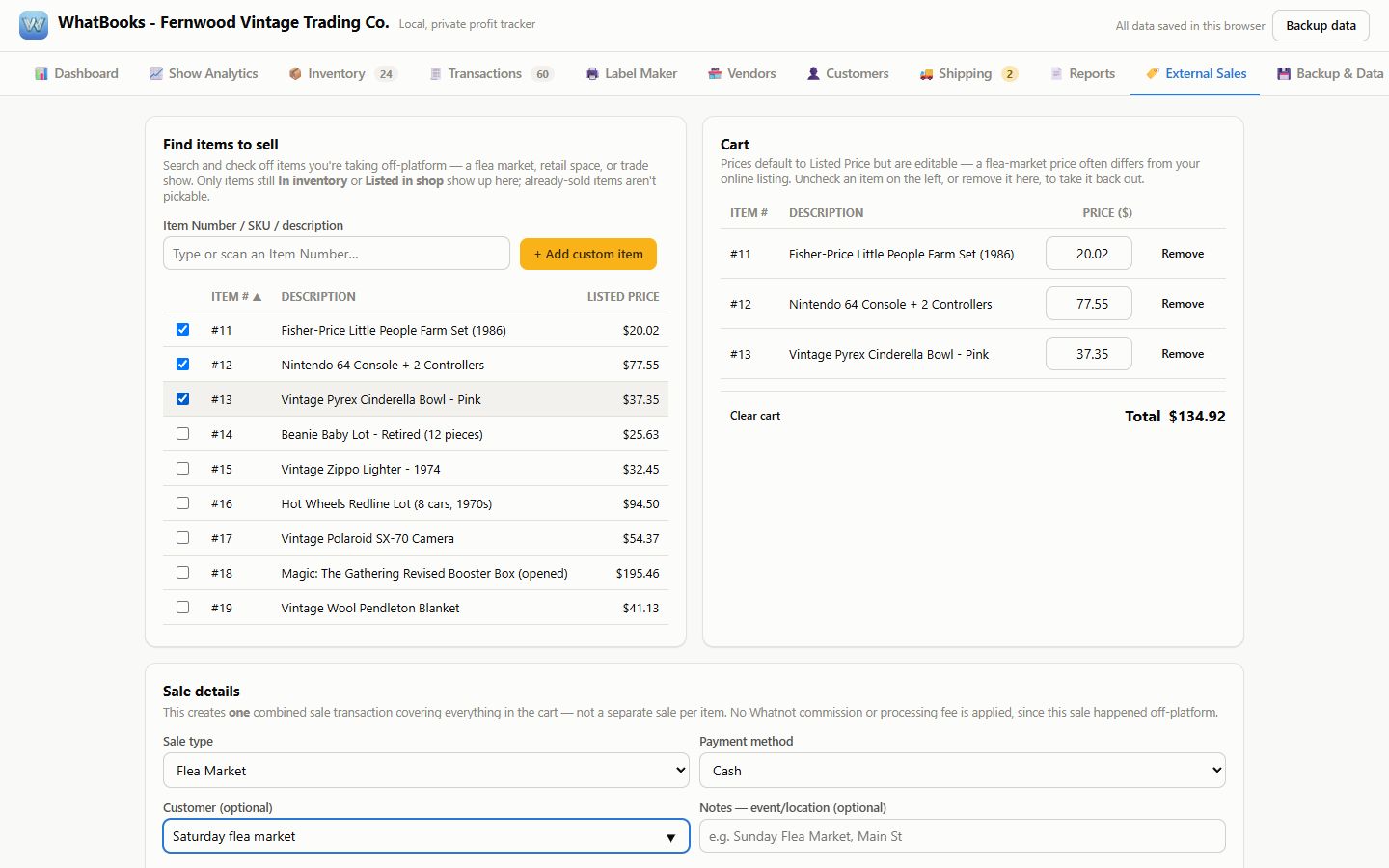Open the Payment method dropdown

point(963,771)
